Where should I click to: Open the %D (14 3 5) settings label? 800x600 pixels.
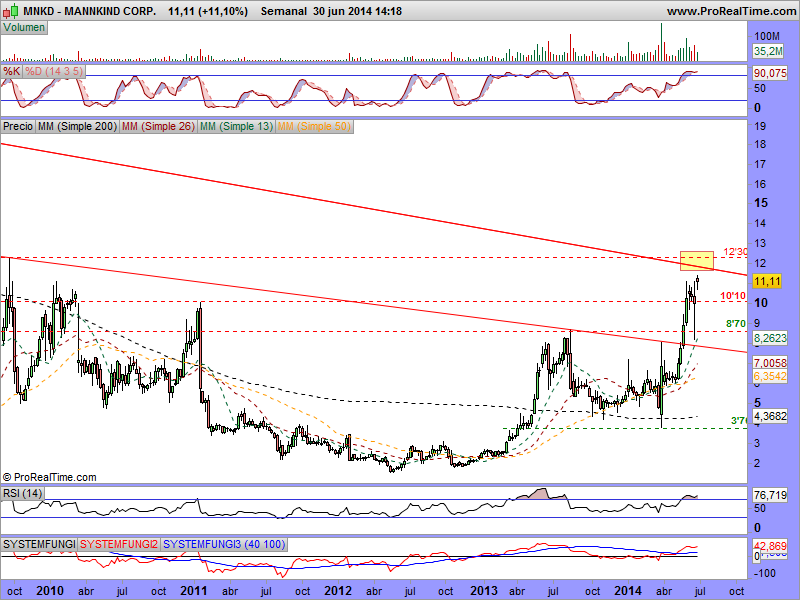pos(54,71)
